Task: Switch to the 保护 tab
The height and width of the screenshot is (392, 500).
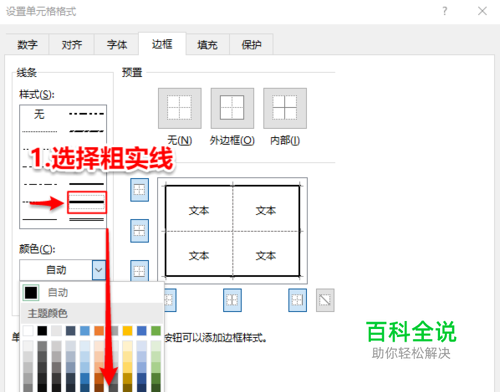Action: (252, 44)
